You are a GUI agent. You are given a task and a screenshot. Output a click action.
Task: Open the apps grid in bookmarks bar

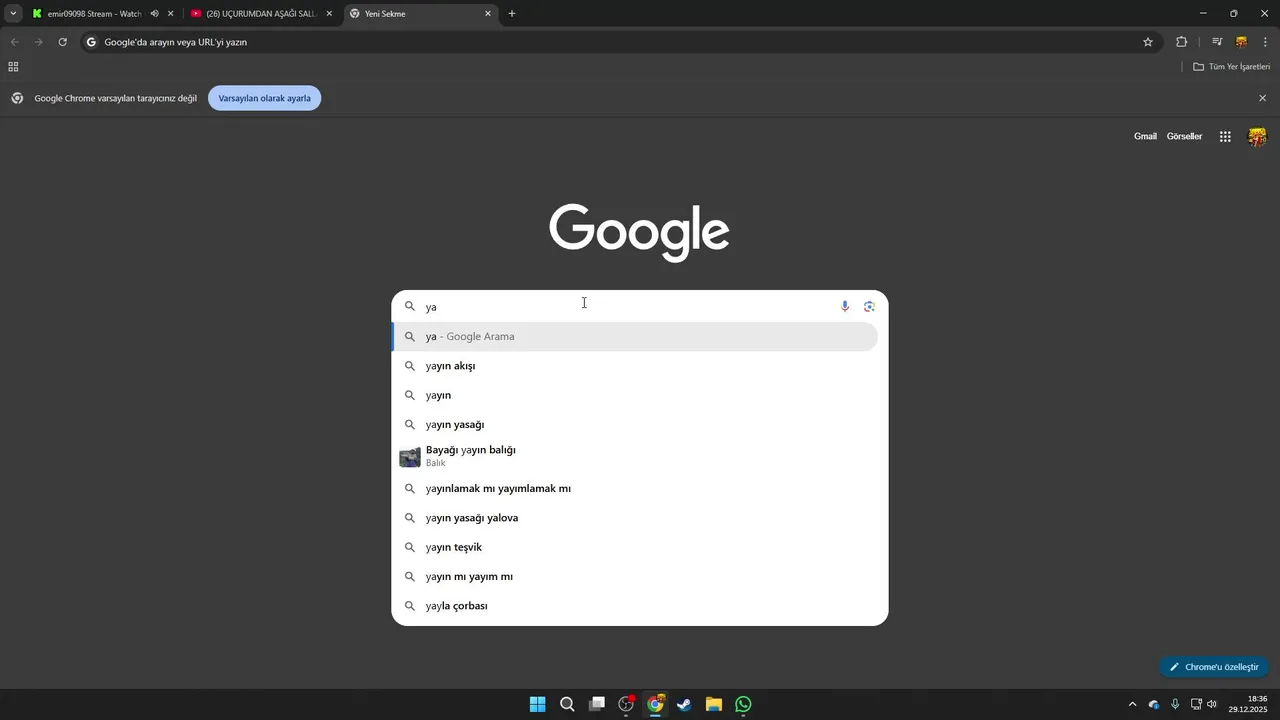point(13,67)
